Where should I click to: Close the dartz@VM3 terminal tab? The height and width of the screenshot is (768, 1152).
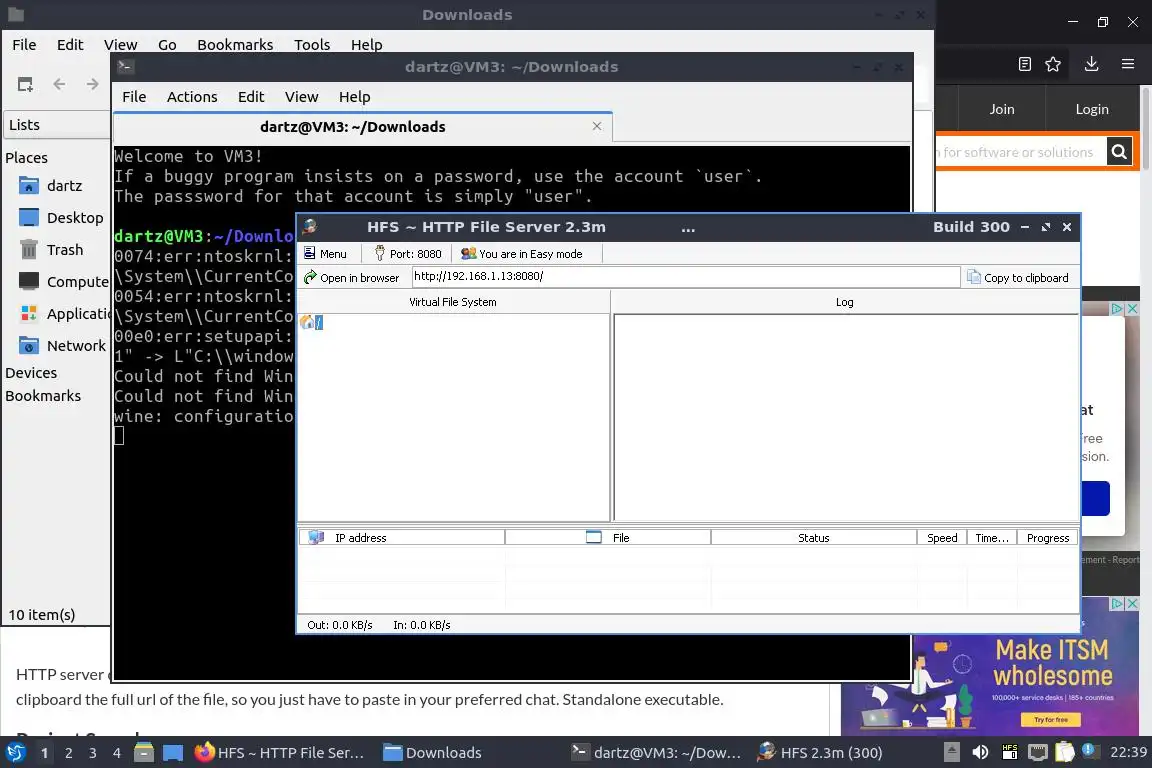coord(597,126)
